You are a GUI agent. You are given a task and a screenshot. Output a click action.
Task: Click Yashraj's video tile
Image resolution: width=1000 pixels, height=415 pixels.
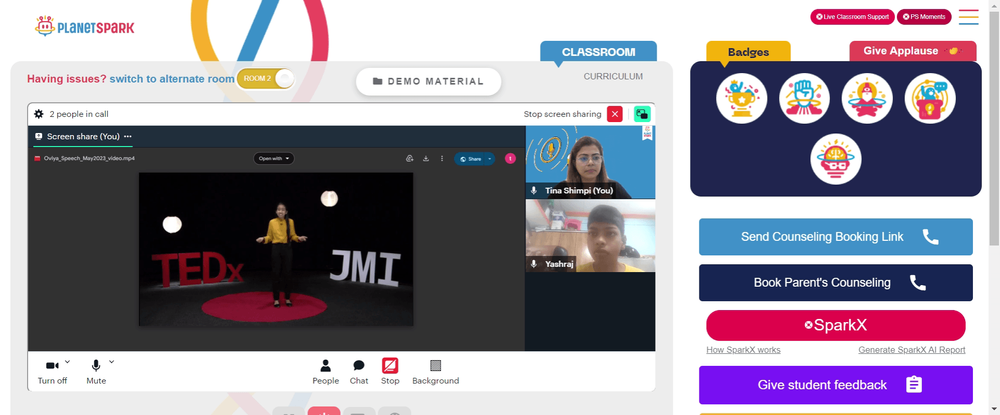[x=590, y=236]
